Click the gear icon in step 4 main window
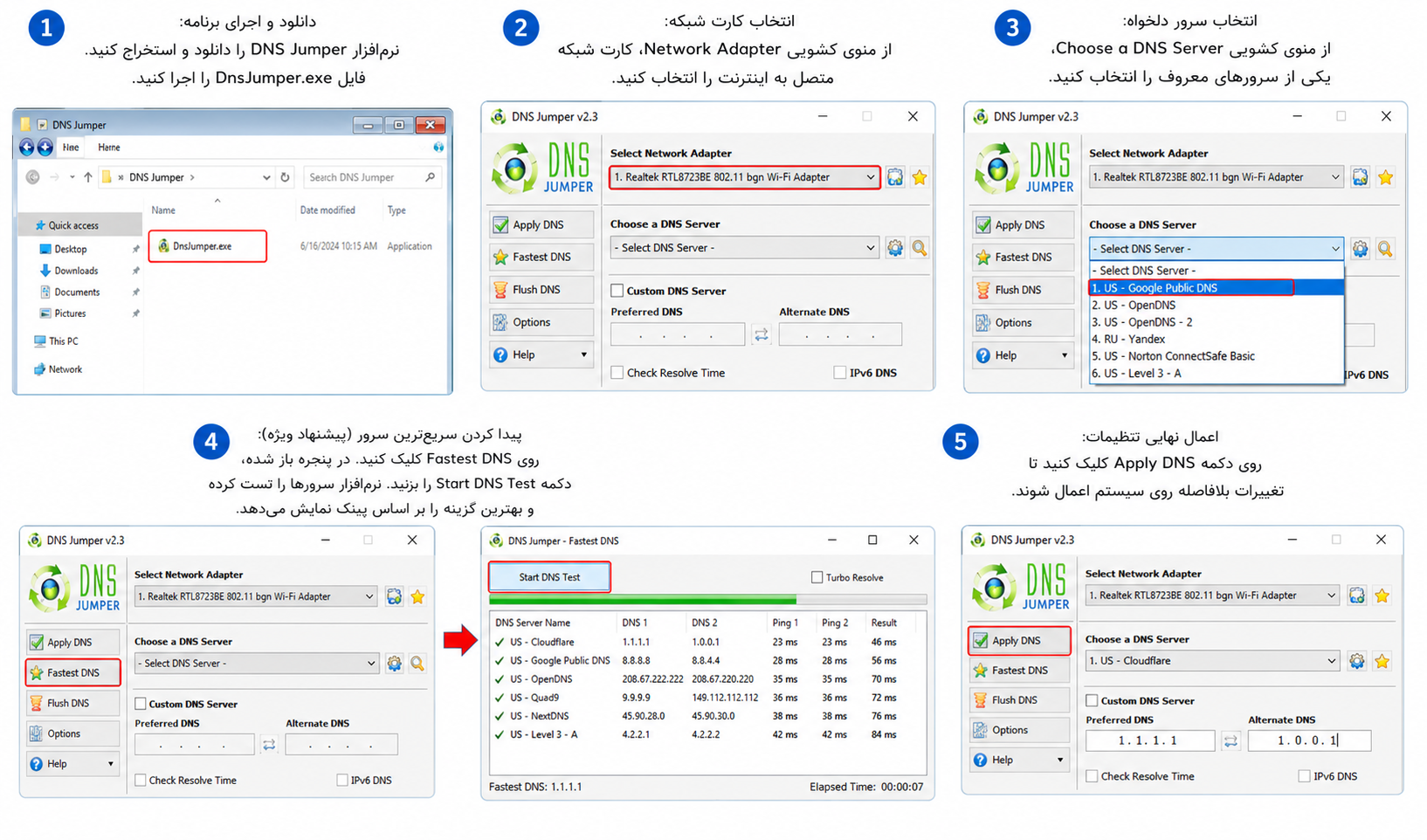Image resolution: width=1427 pixels, height=840 pixels. [x=394, y=664]
